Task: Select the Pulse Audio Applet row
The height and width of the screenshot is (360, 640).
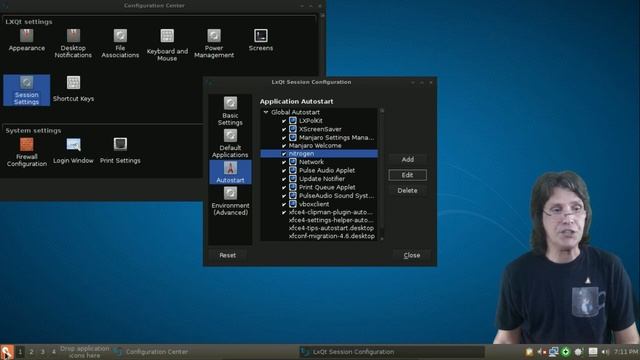Action: (x=319, y=171)
